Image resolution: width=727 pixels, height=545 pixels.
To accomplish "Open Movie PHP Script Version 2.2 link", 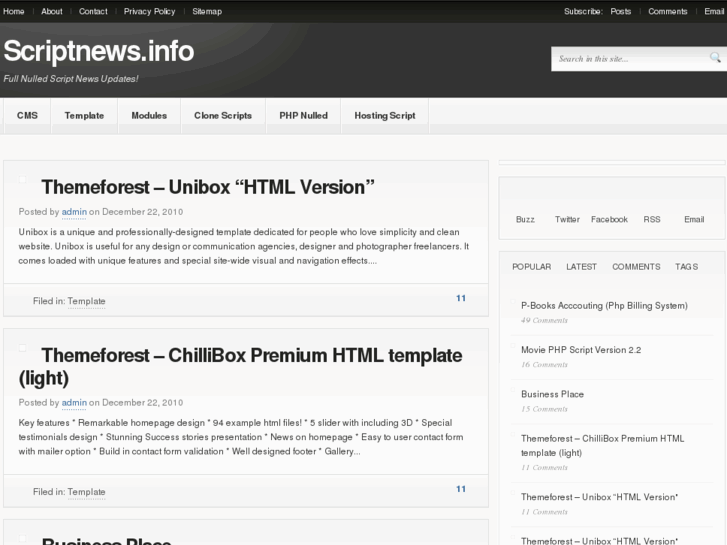I will tap(581, 350).
